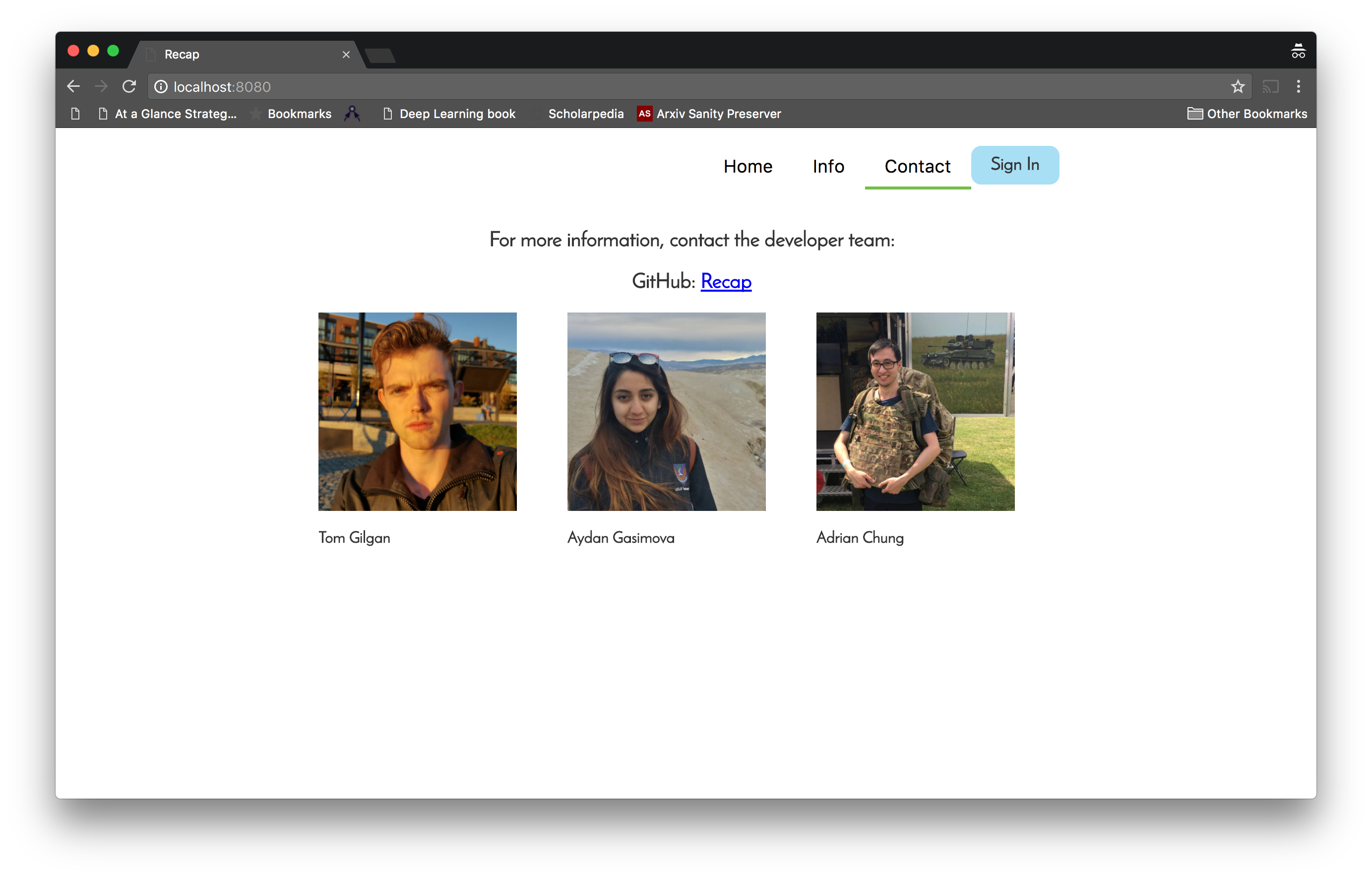Click the browser back arrow

(x=73, y=87)
